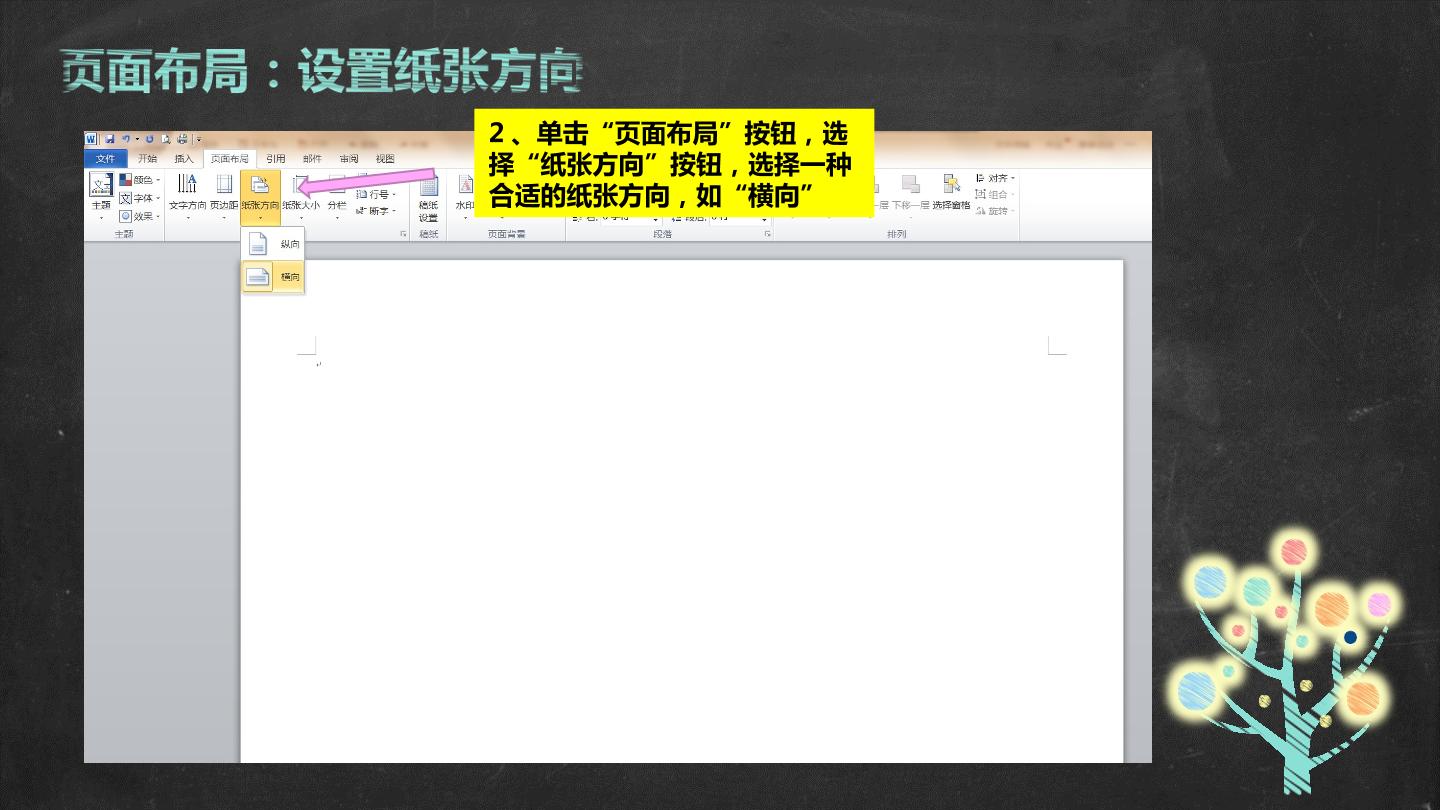This screenshot has width=1440, height=810.
Task: Open the 主题 themes gallery
Action: pyautogui.click(x=101, y=196)
